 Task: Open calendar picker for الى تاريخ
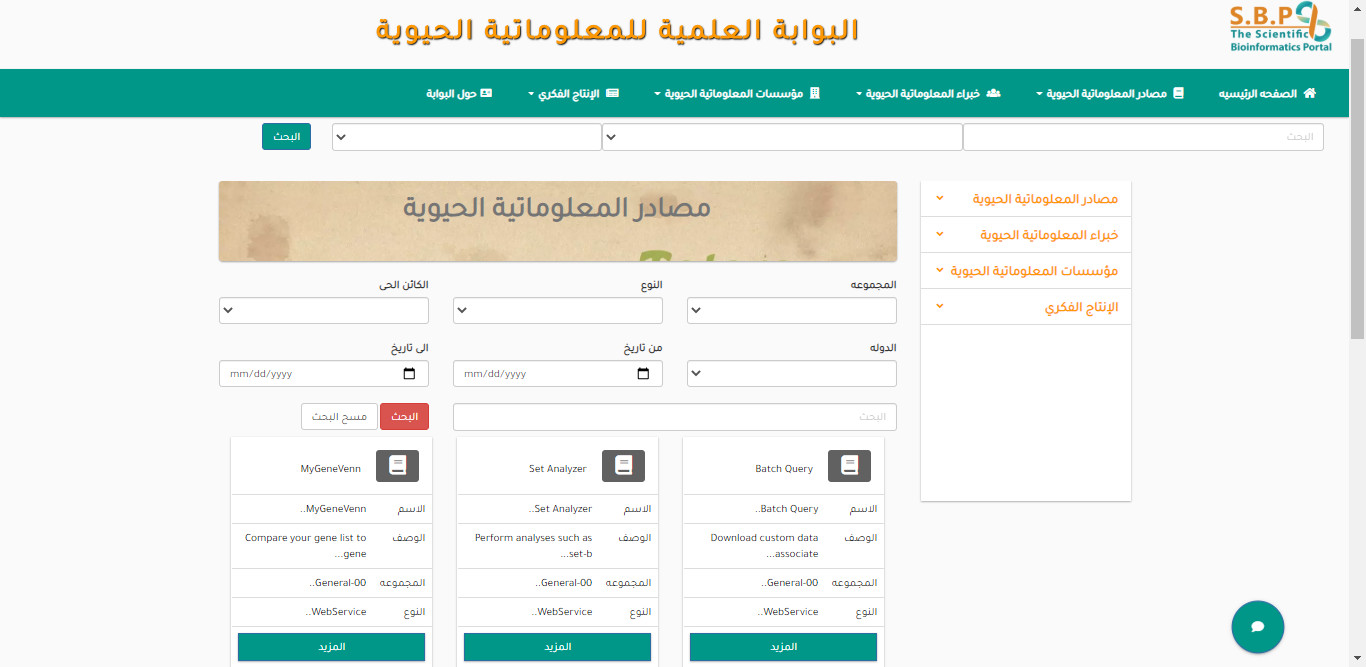coord(409,374)
